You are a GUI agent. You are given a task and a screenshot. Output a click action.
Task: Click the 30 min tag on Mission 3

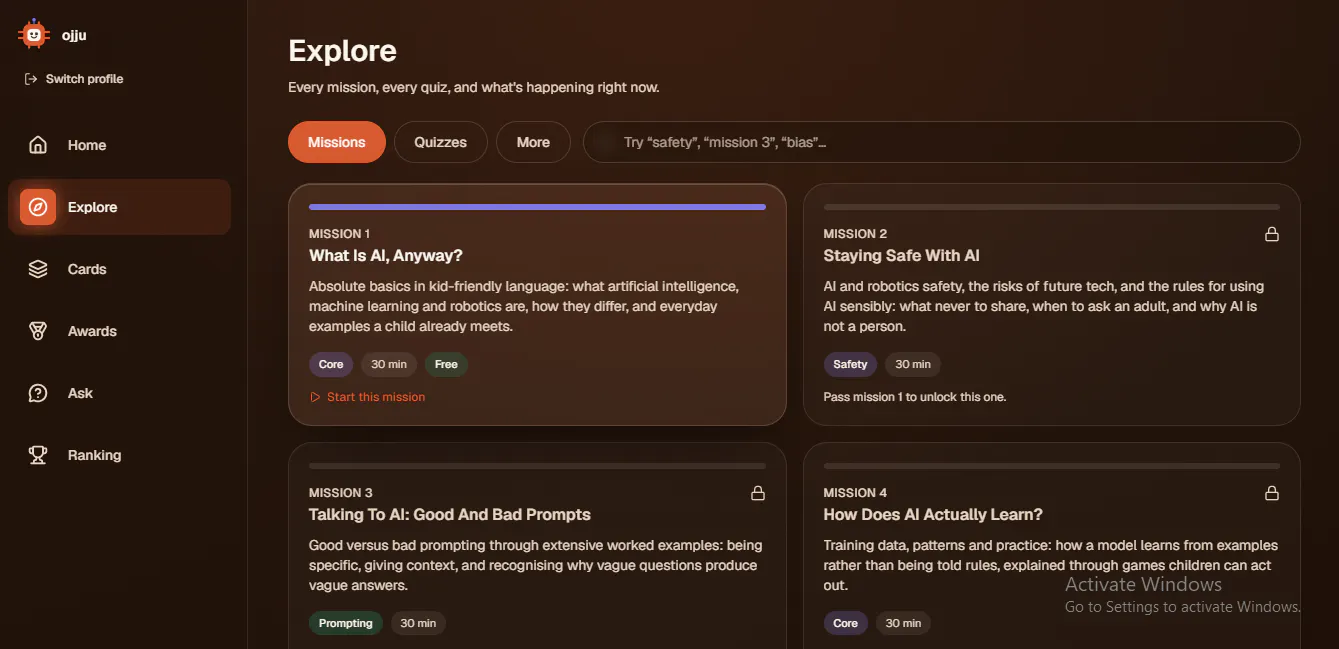(x=418, y=623)
